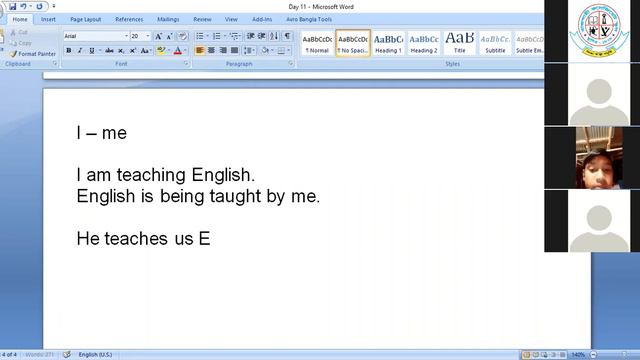
Task: Open the Mailings tab
Action: click(168, 19)
